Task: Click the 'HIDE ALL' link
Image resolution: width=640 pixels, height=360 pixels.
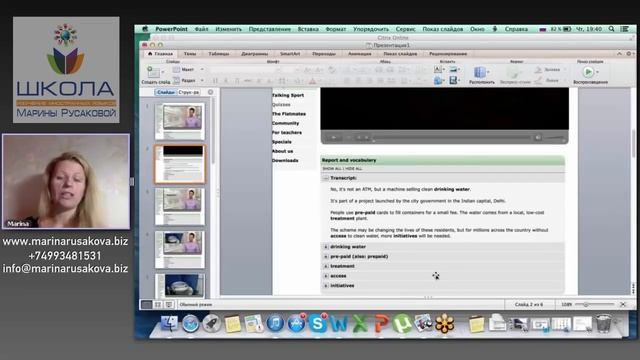Action: click(354, 169)
